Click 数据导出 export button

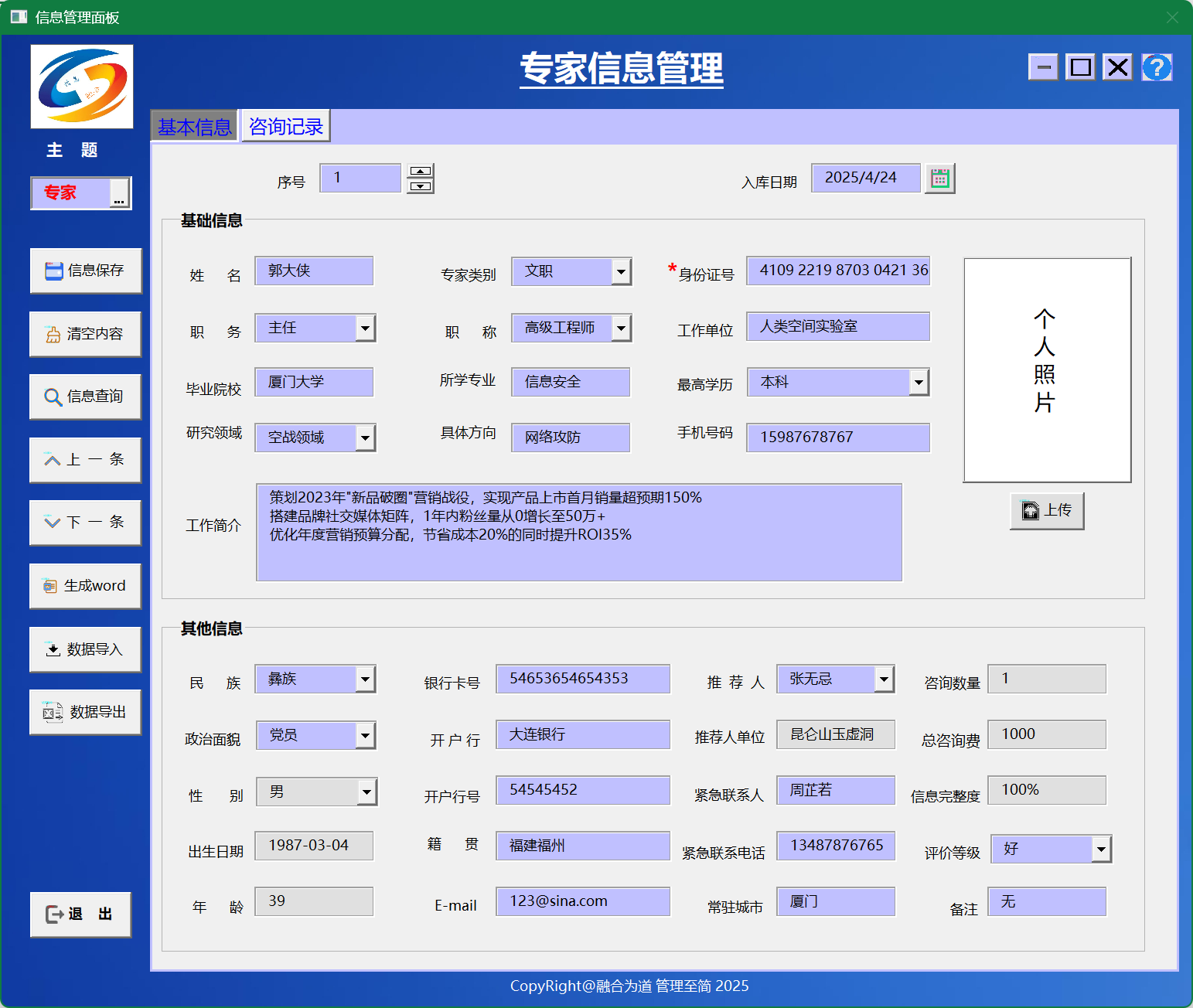(x=86, y=712)
